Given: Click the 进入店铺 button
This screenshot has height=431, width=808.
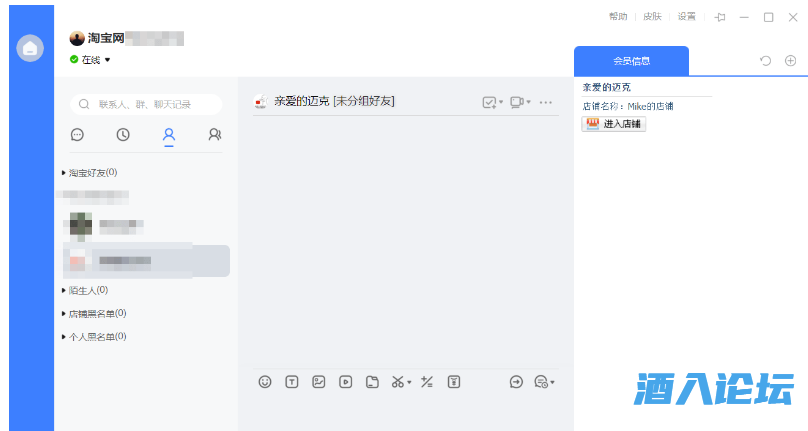Looking at the screenshot, I should [614, 124].
